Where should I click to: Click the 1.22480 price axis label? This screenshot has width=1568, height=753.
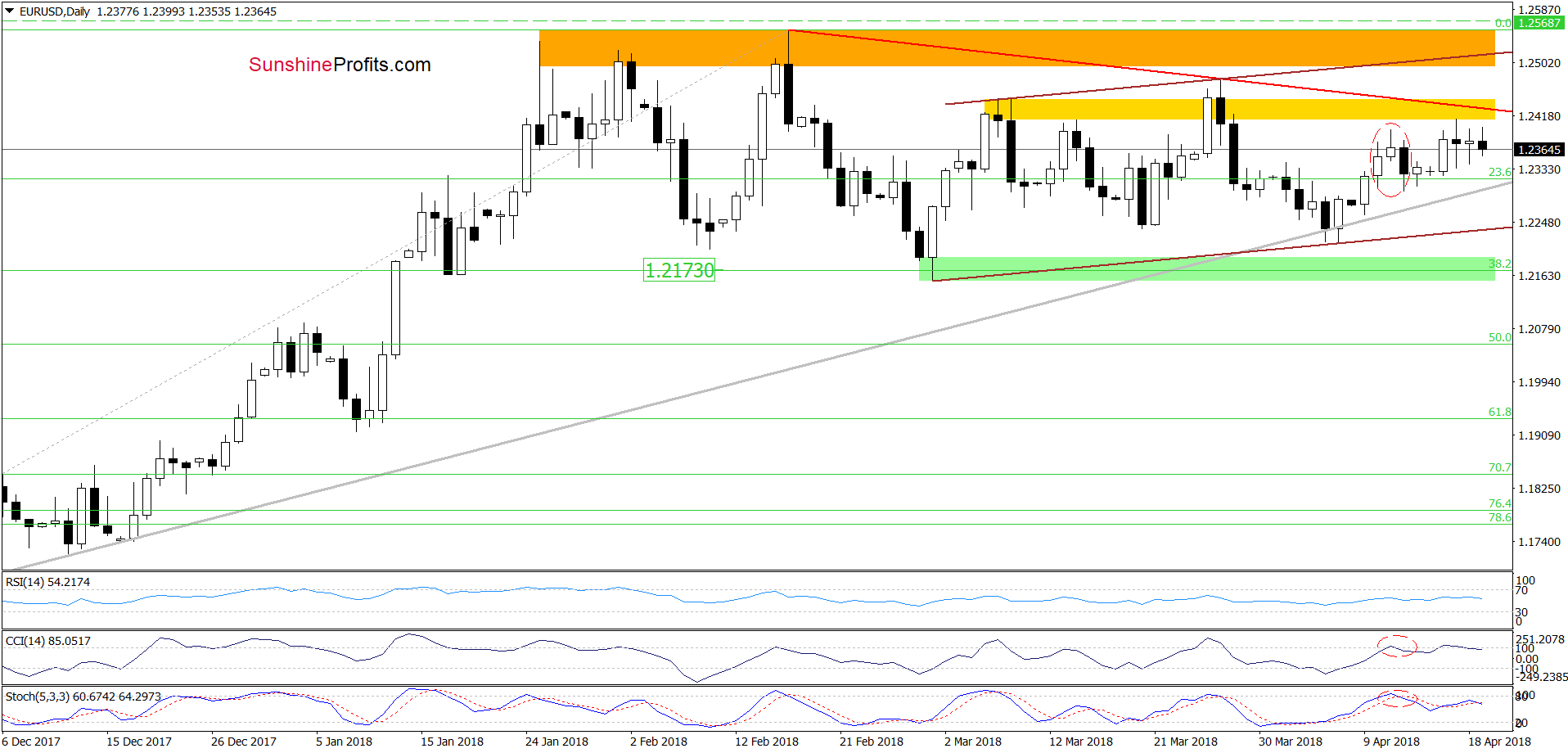click(1539, 223)
